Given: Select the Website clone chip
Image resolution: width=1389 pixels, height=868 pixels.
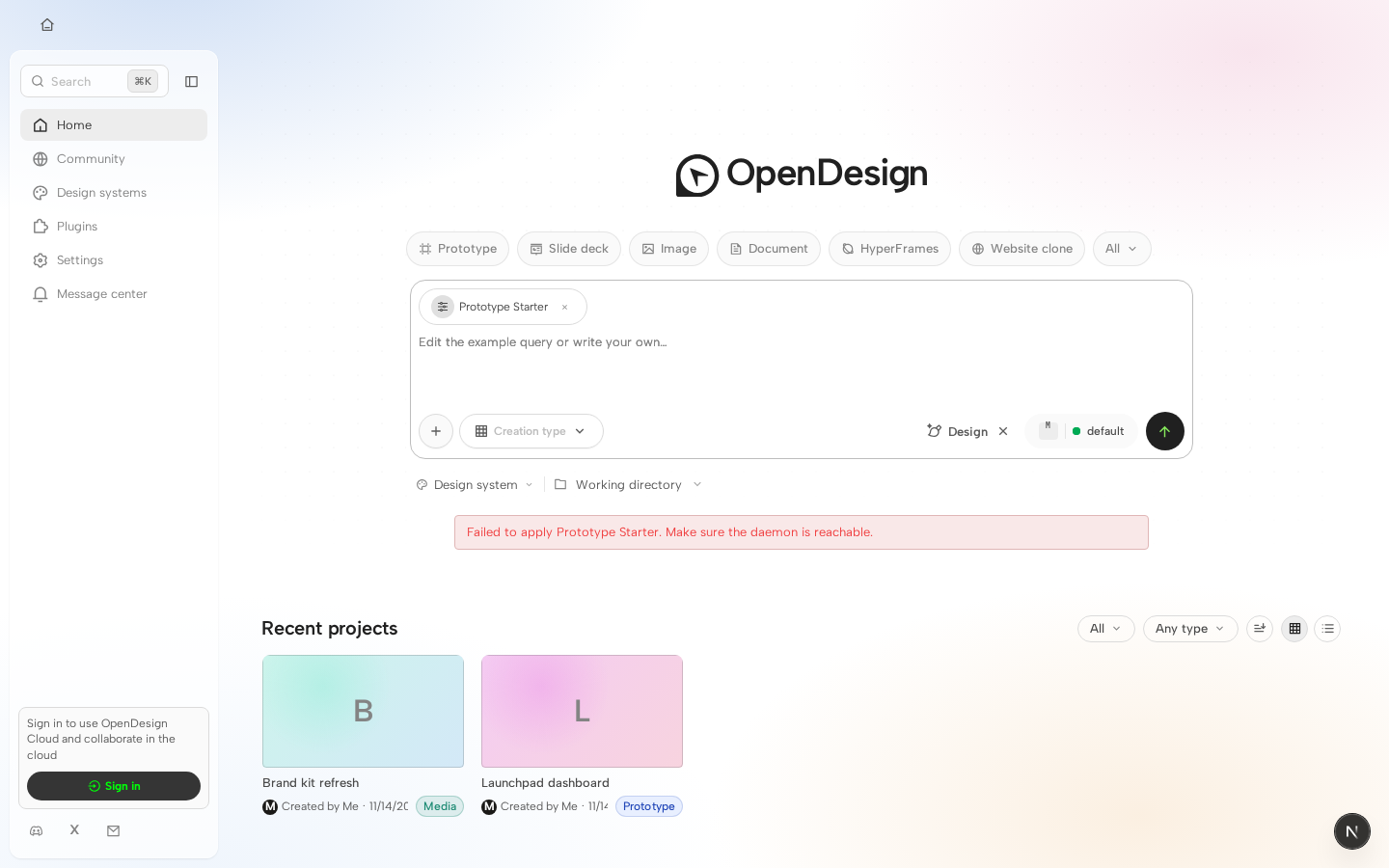Looking at the screenshot, I should click(x=1021, y=249).
